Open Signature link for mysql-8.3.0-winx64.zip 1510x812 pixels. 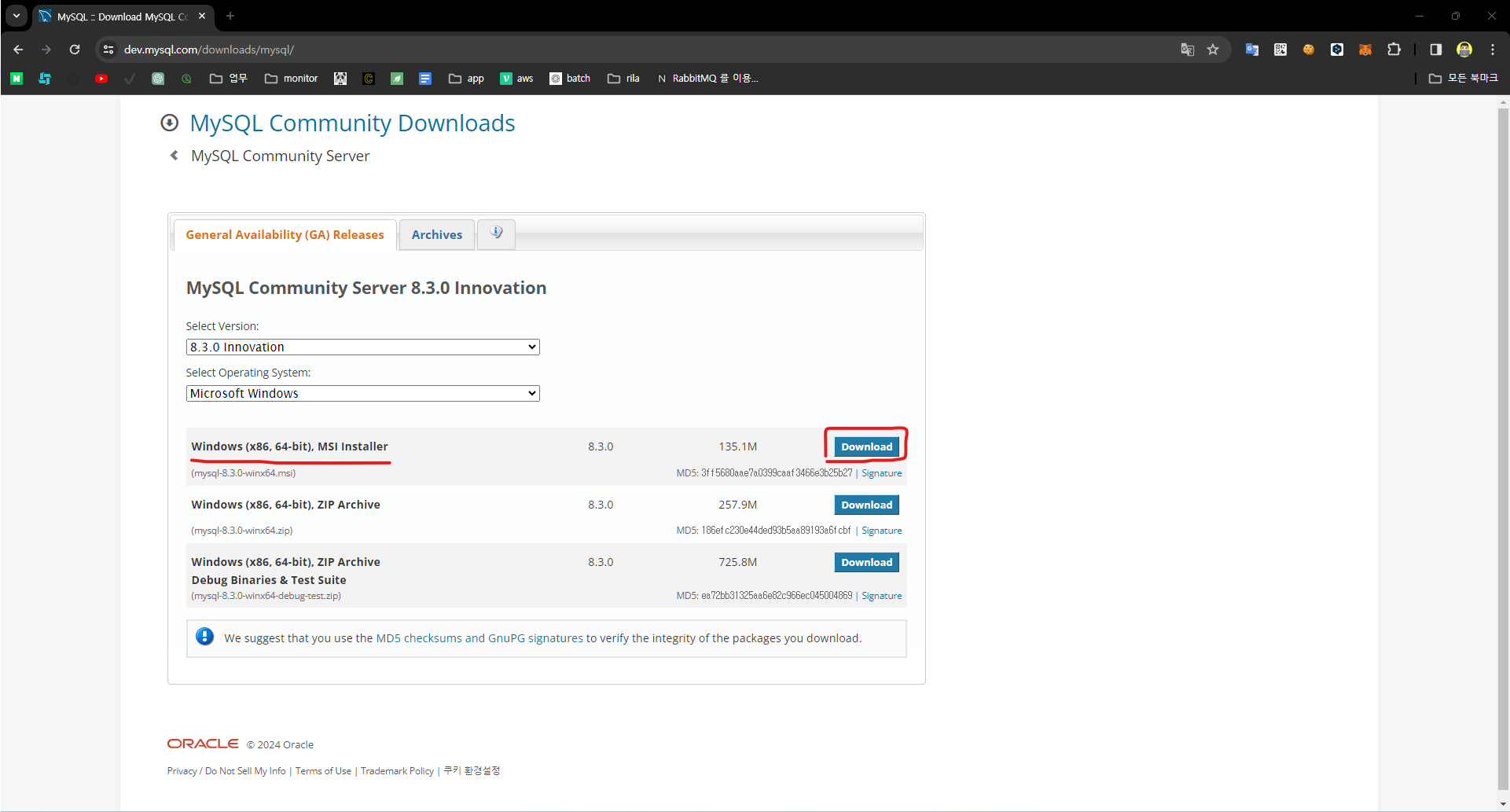click(881, 531)
